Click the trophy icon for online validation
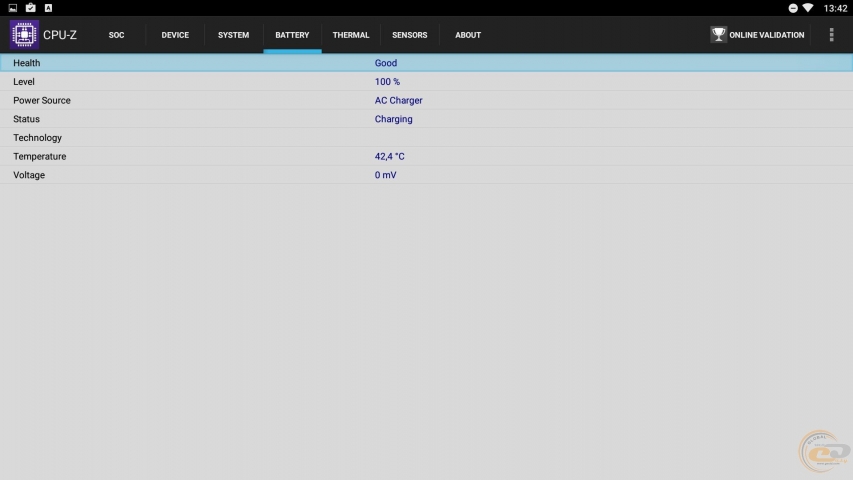 coord(718,34)
